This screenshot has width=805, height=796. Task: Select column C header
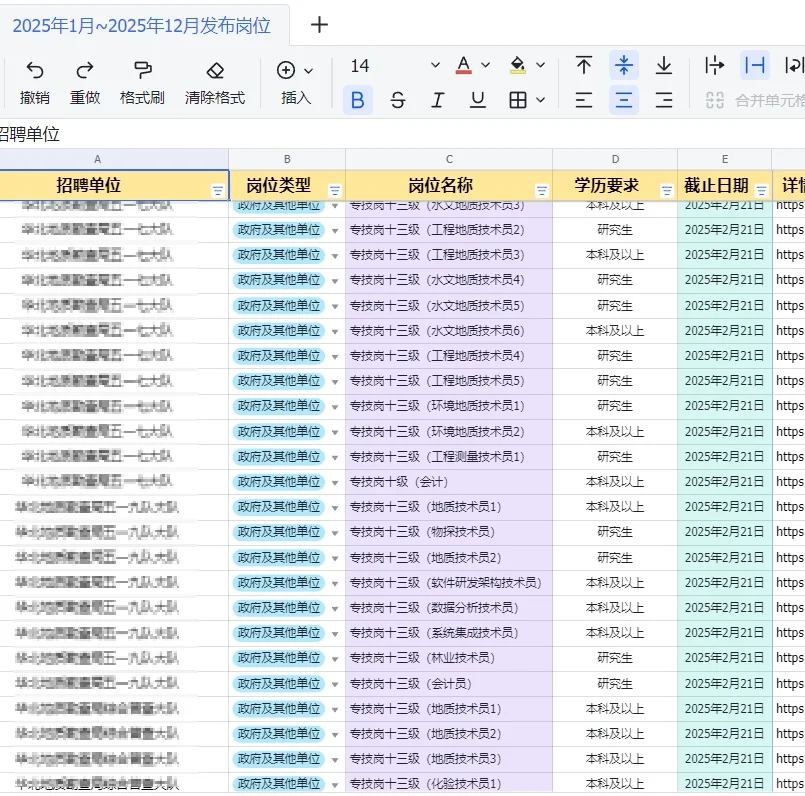point(449,159)
